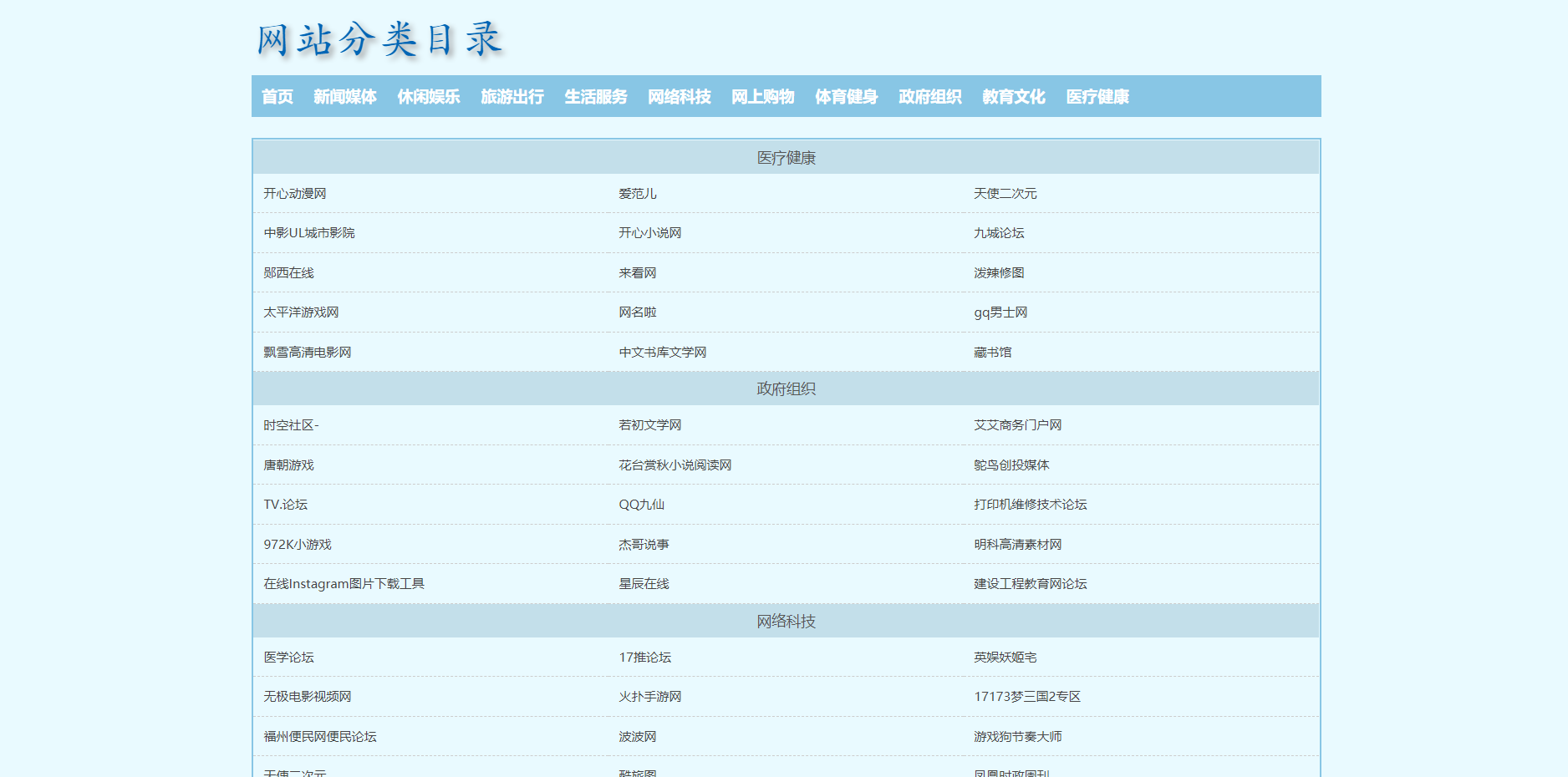Click 医疗健康 in the top nav

(x=1097, y=97)
